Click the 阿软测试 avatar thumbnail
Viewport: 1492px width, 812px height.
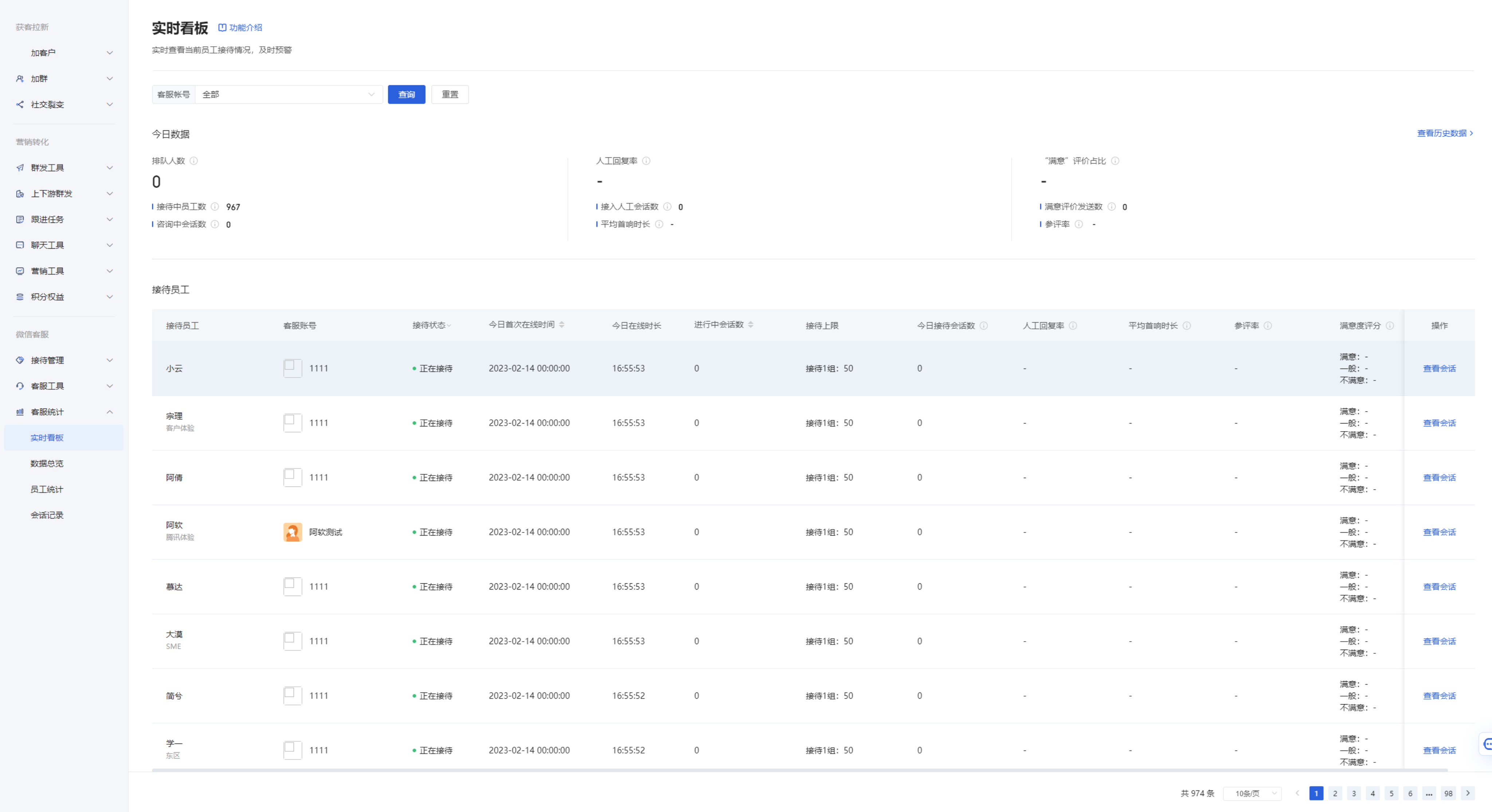(292, 532)
